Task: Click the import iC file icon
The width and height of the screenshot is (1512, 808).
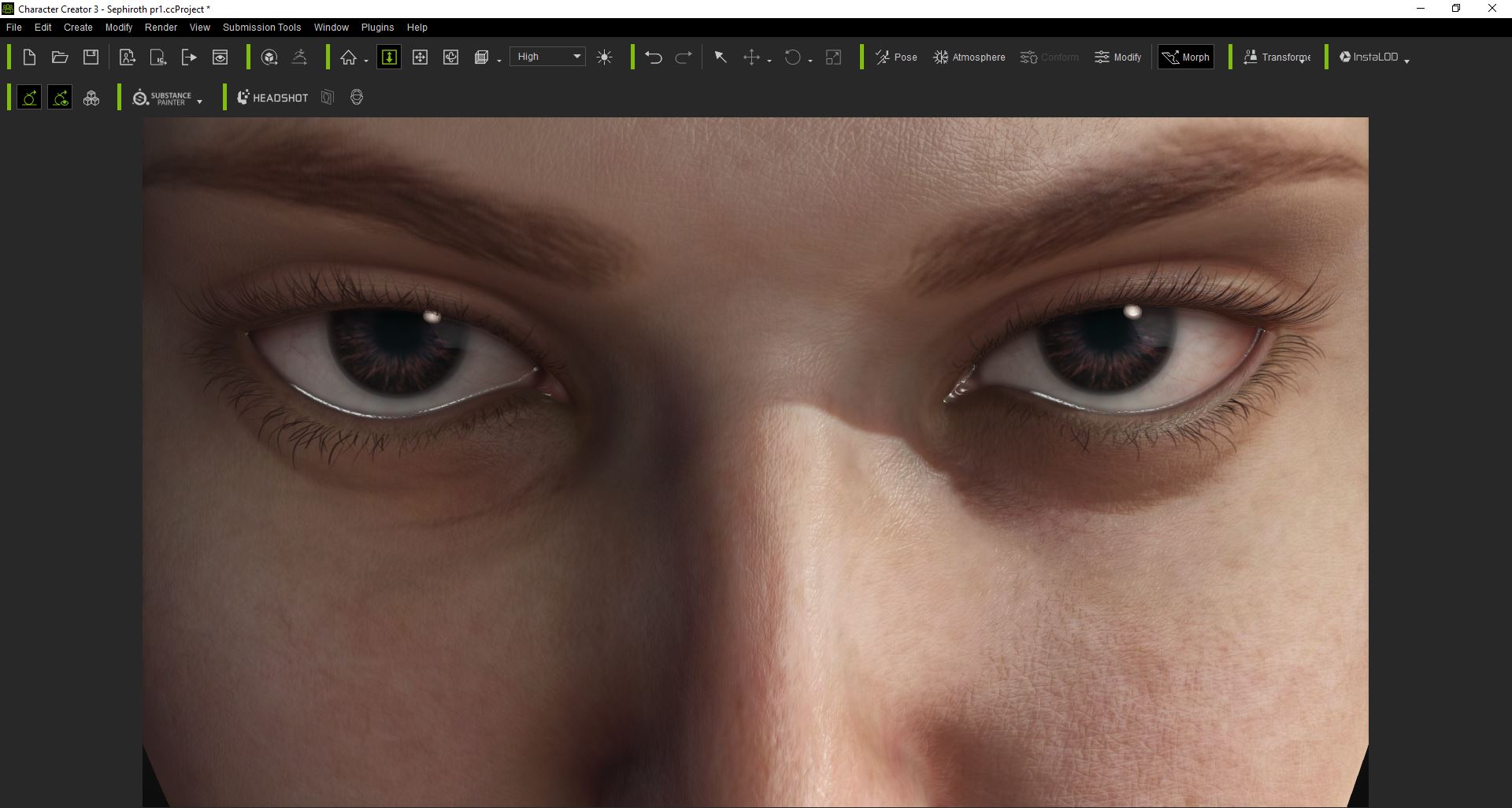Action: (158, 57)
